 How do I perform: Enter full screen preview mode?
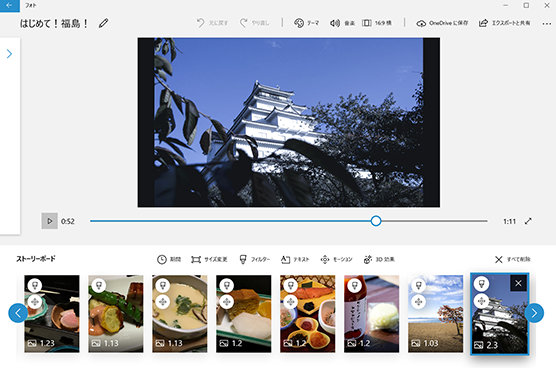click(528, 221)
